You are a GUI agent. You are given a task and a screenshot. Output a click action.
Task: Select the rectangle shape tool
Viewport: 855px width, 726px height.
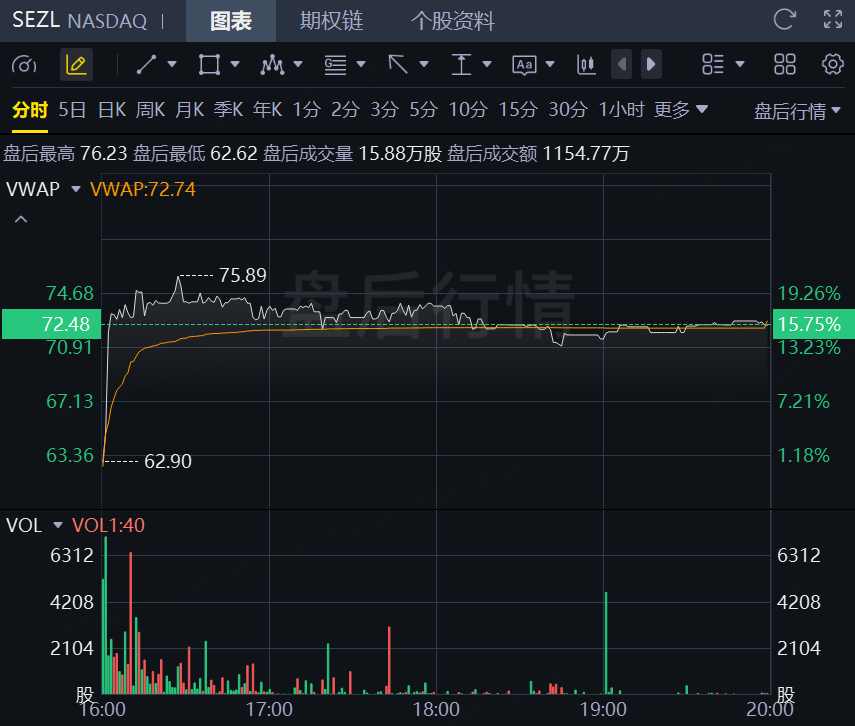point(209,65)
